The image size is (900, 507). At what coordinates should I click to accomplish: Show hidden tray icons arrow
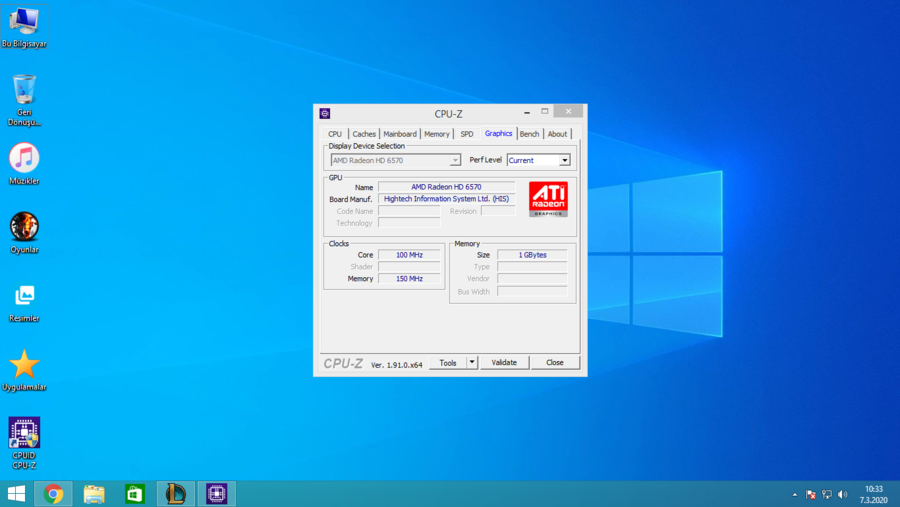794,494
